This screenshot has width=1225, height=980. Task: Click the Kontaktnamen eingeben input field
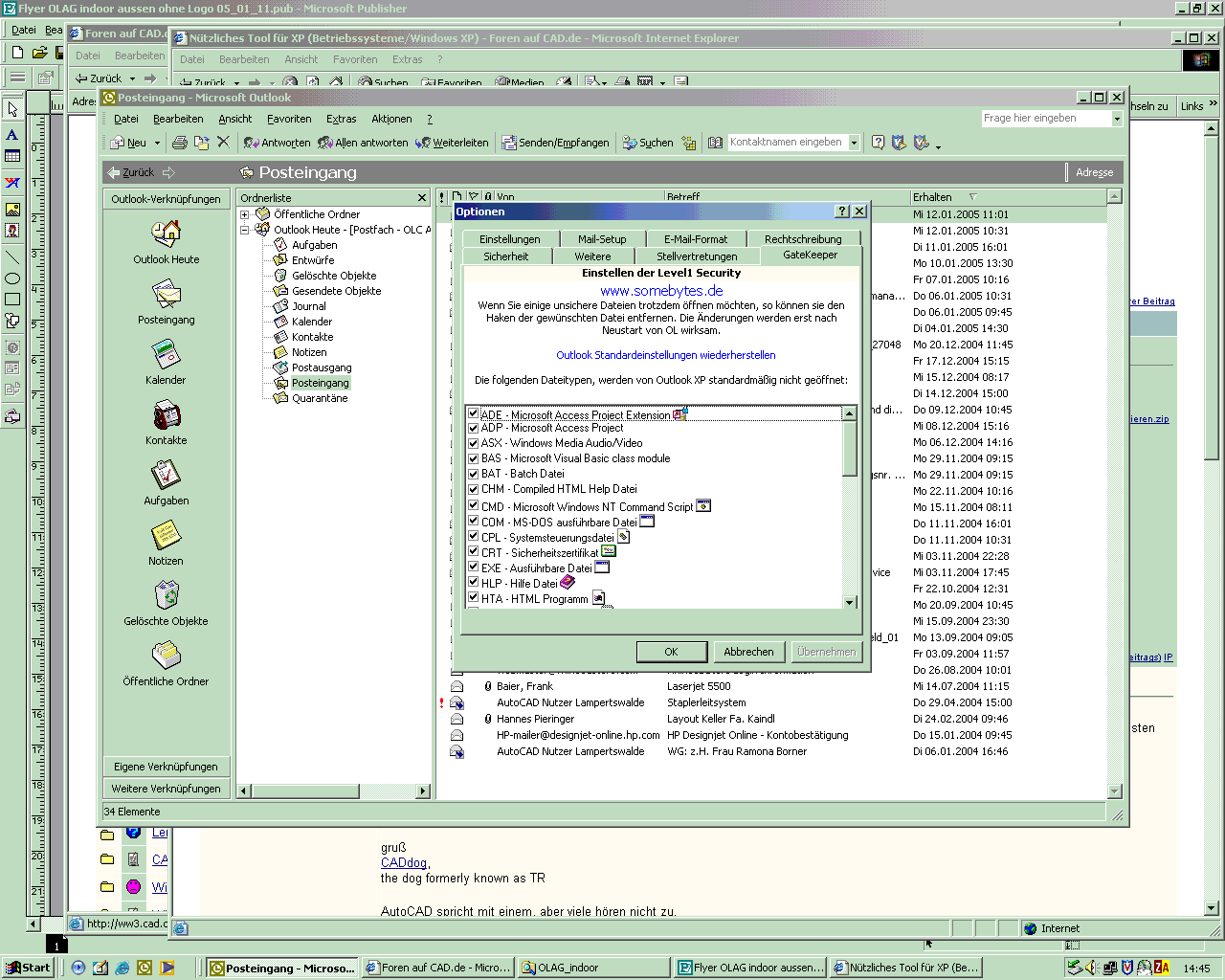[x=787, y=143]
